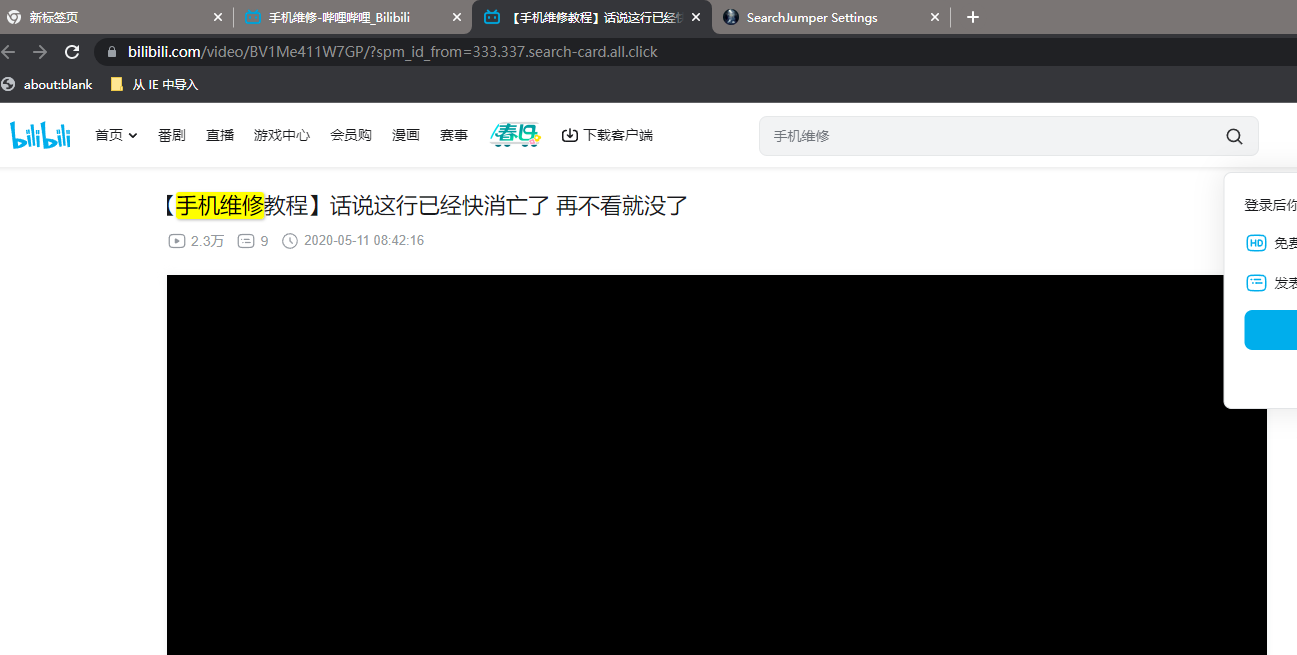This screenshot has height=655, width=1297.
Task: Open about:blank bookmark
Action: [47, 85]
